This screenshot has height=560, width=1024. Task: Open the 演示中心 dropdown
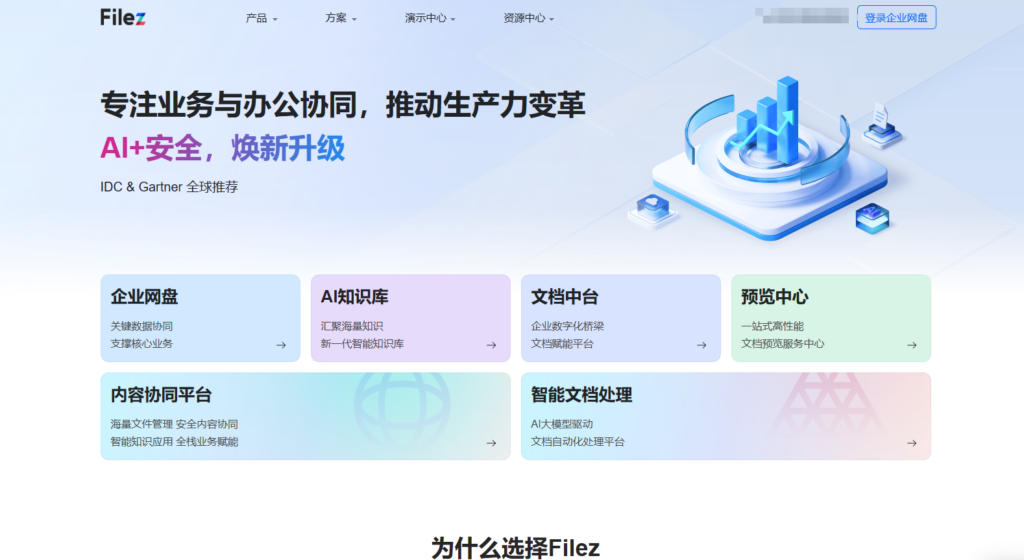[430, 18]
